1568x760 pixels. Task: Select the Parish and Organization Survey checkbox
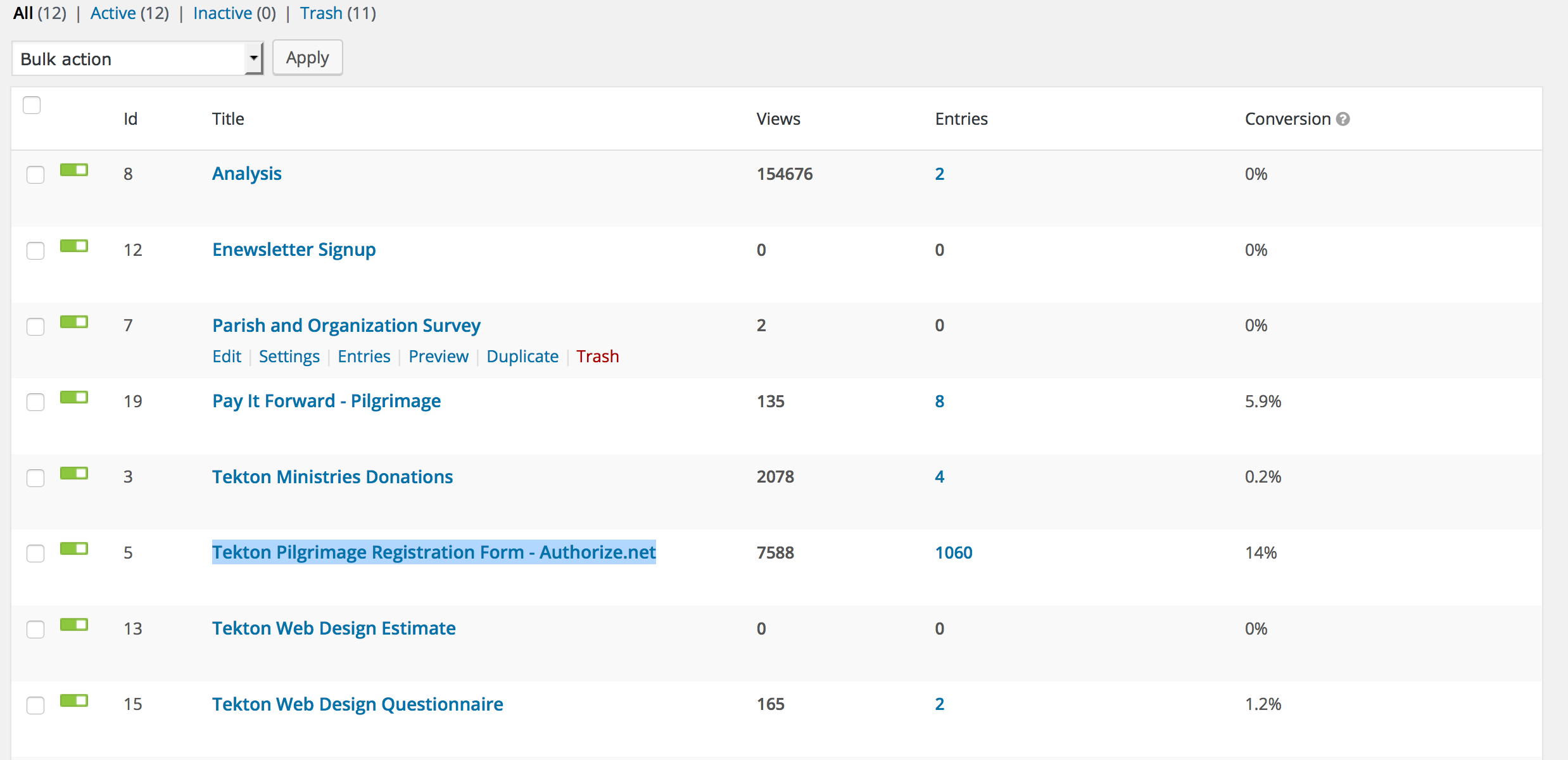pos(35,327)
